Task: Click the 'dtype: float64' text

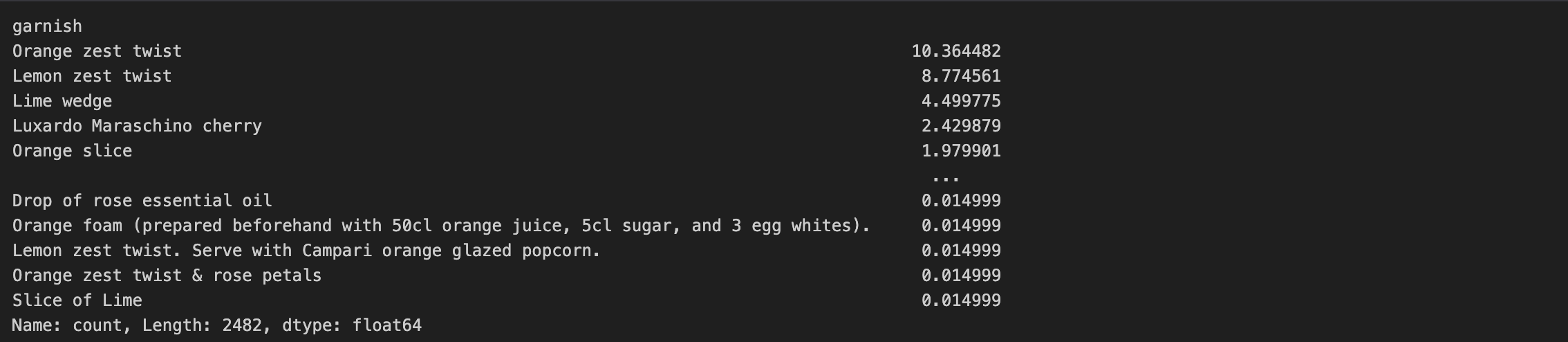Action: (352, 325)
